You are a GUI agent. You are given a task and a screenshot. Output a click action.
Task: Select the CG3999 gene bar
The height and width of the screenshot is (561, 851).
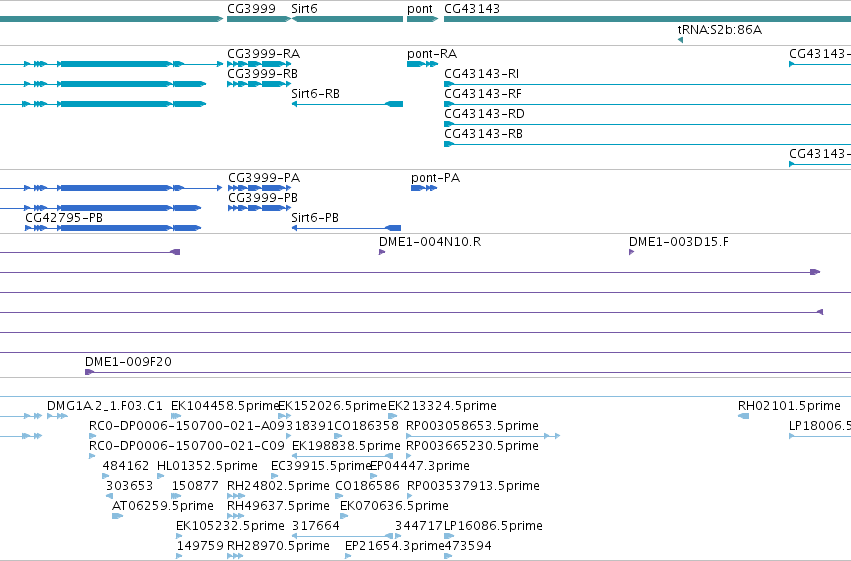click(x=259, y=19)
